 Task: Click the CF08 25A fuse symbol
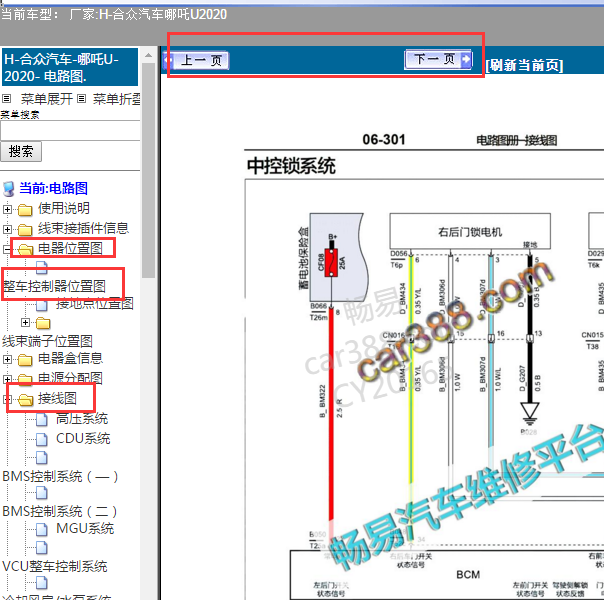click(331, 263)
